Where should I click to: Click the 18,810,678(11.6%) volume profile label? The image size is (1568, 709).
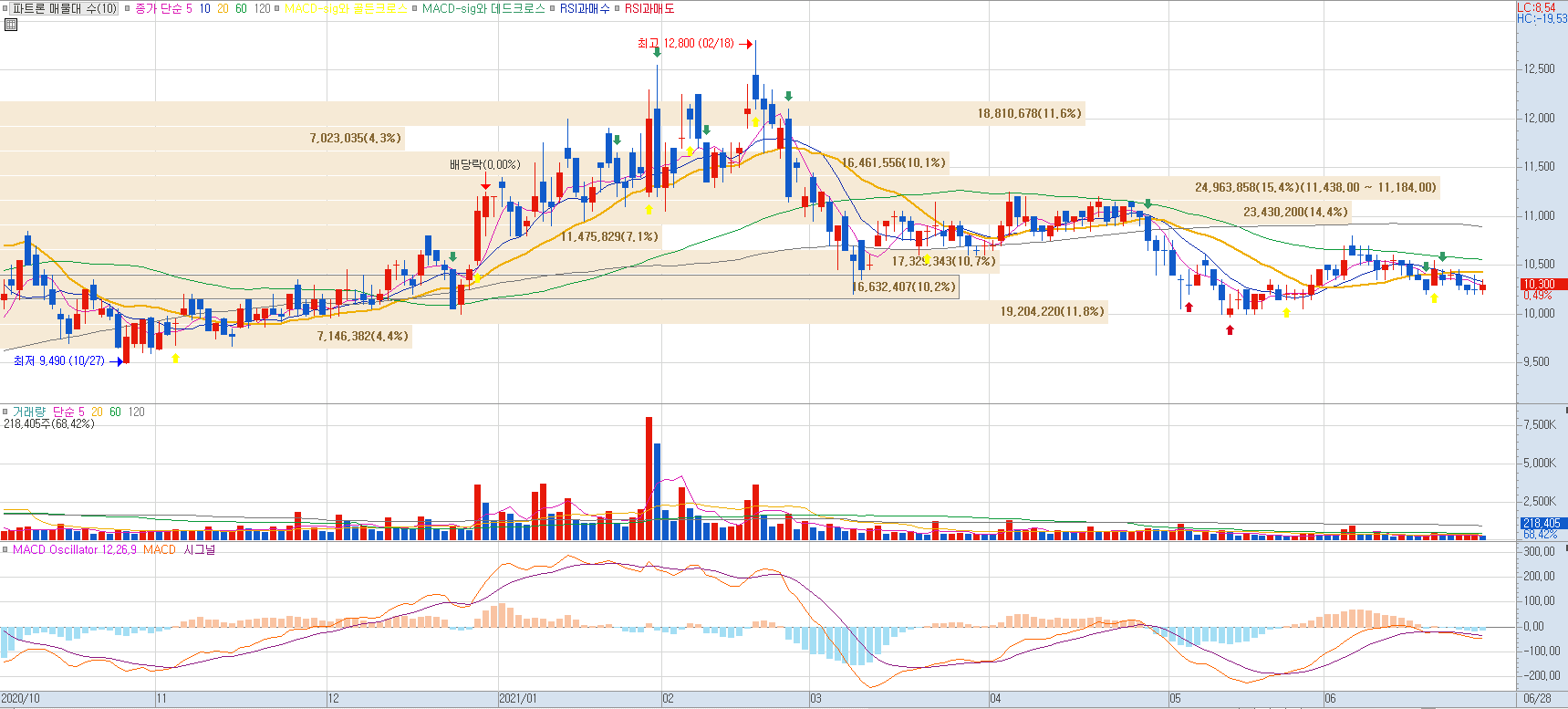(1030, 113)
